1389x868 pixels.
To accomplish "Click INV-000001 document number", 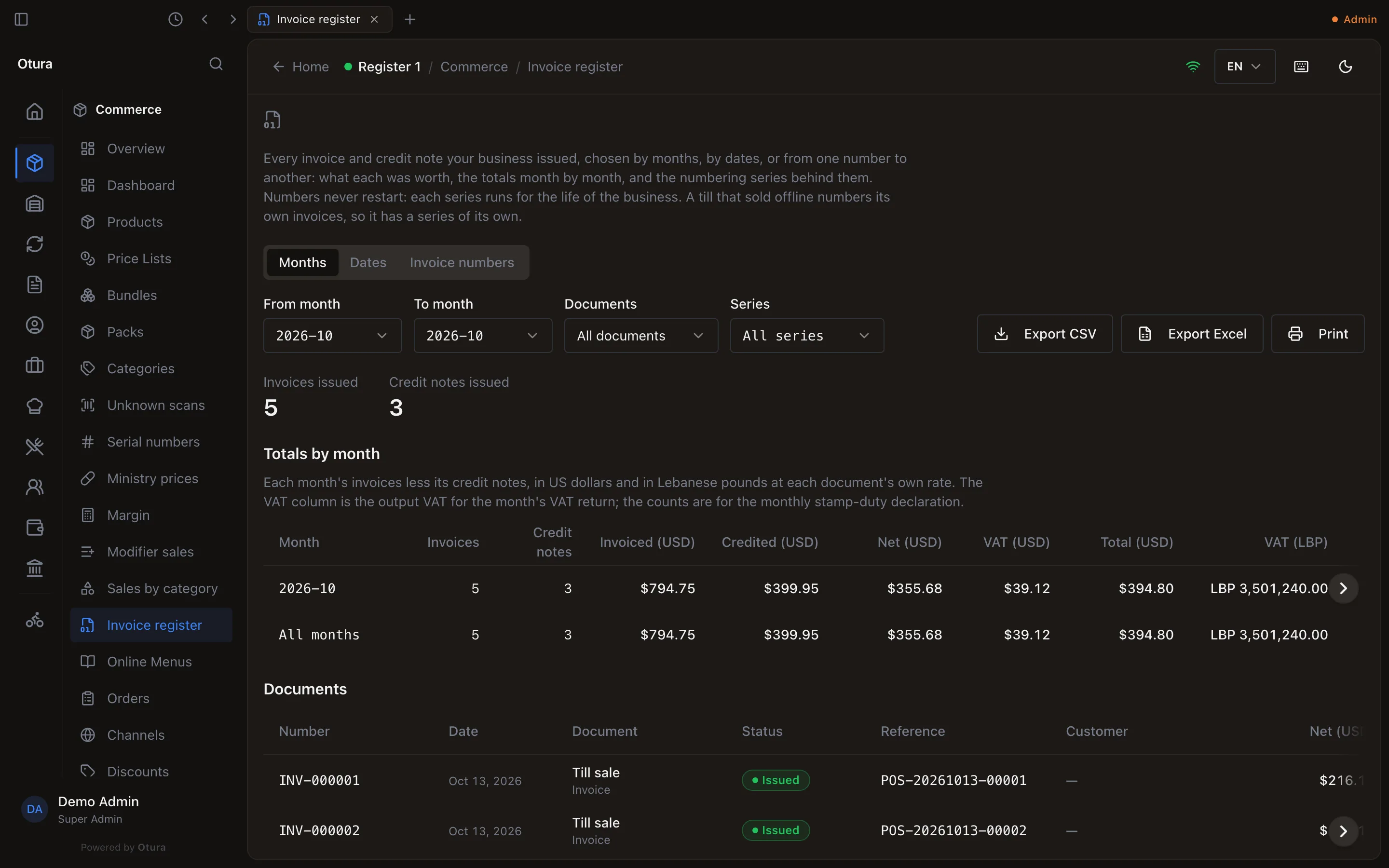I will 319,781.
